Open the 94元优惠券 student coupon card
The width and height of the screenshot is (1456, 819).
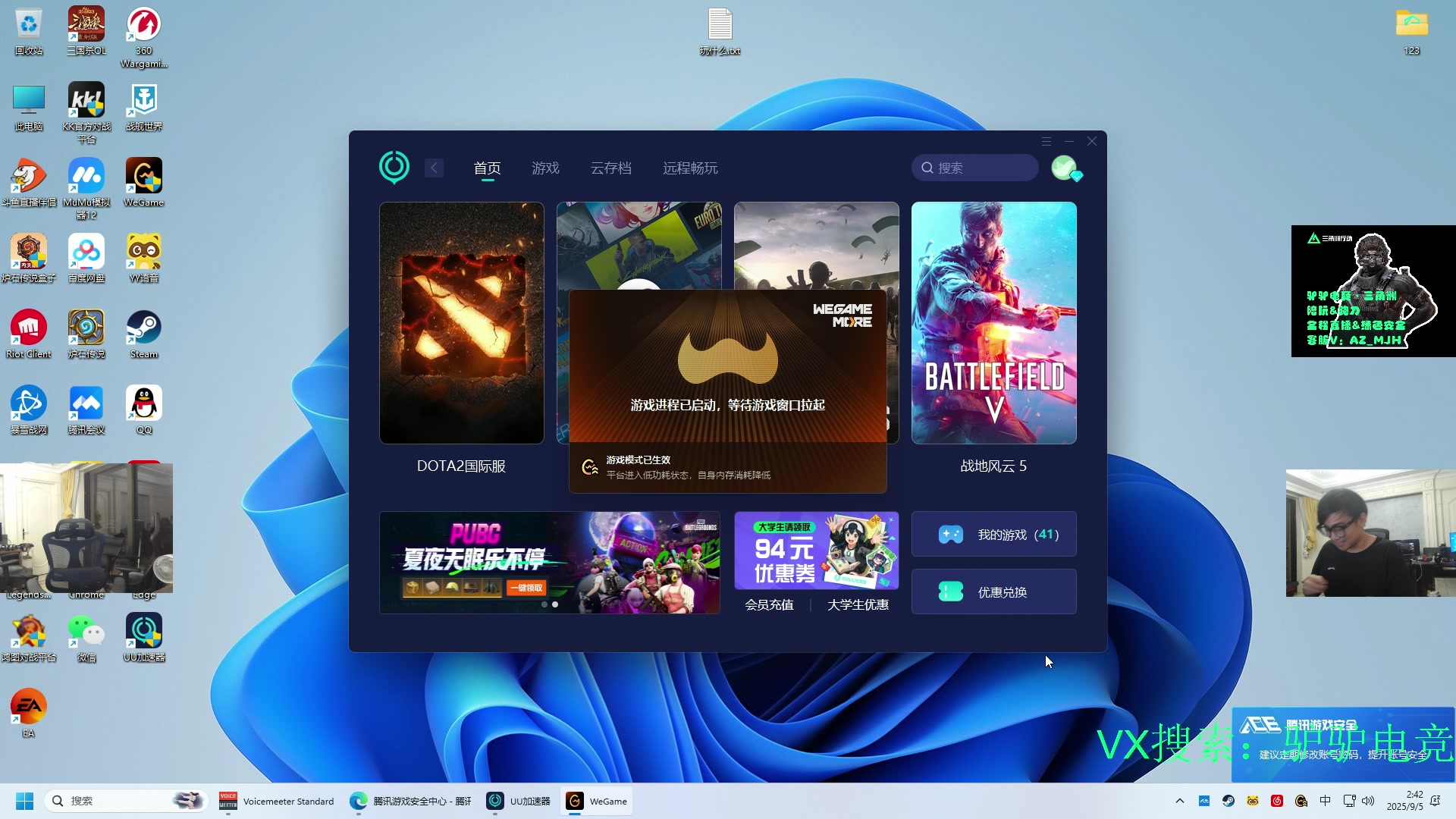[x=817, y=551]
